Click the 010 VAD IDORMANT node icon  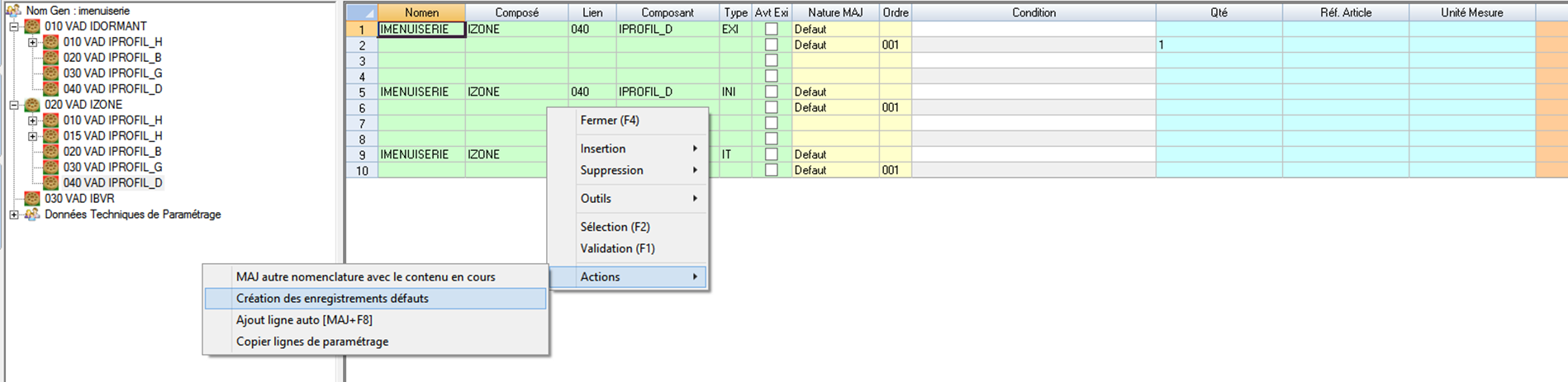pyautogui.click(x=32, y=26)
